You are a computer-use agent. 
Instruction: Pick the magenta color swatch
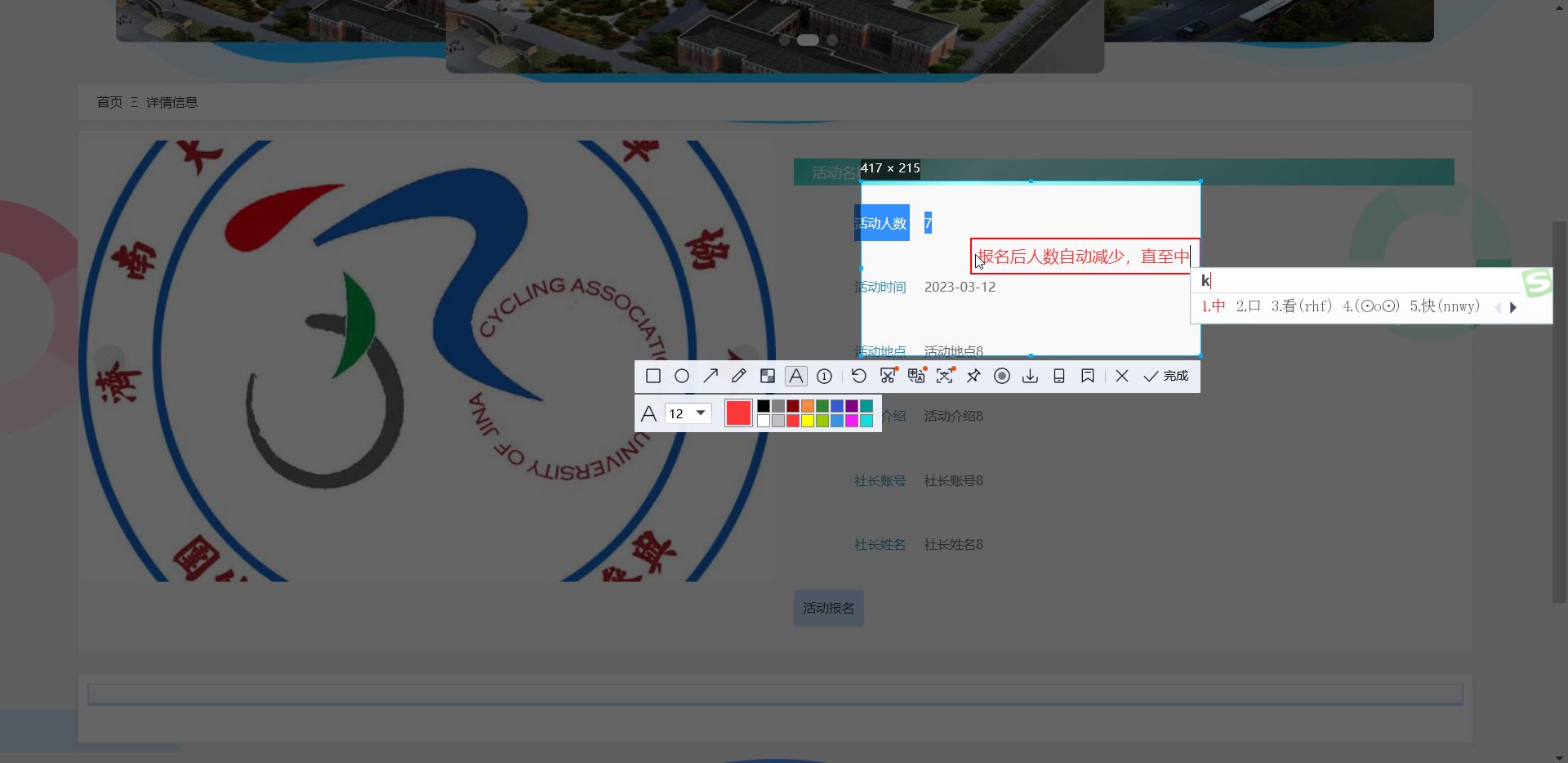pos(852,421)
